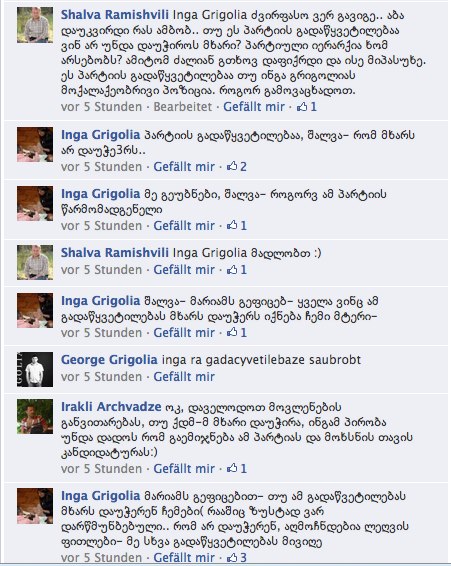This screenshot has height=566, width=451.
Task: Click thumbs-up icon showing 3 likes
Action: tap(232, 558)
